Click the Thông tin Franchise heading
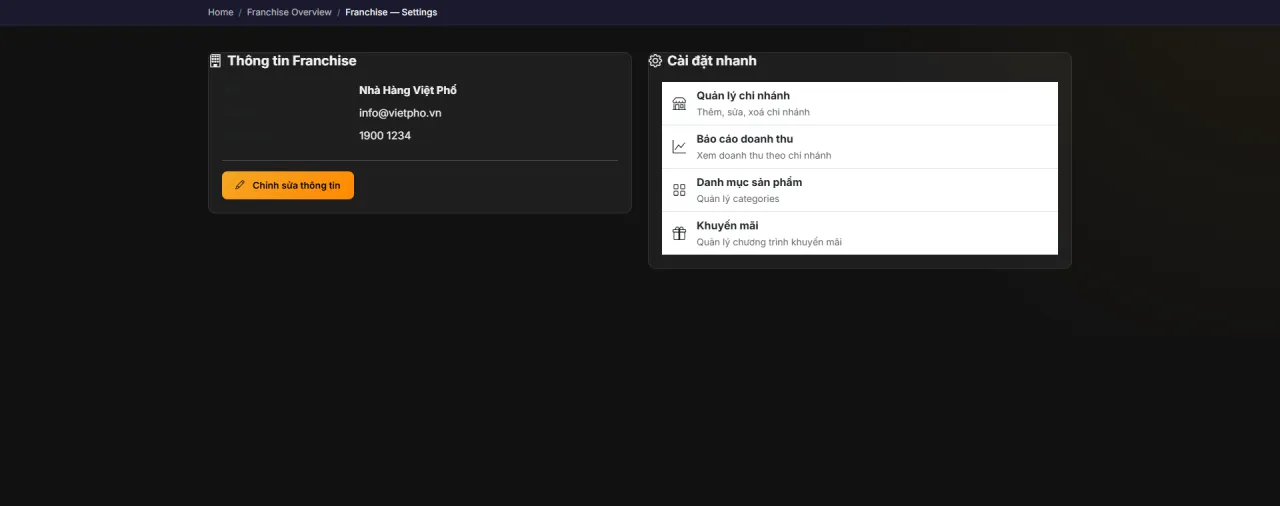Image resolution: width=1280 pixels, height=506 pixels. pos(292,61)
